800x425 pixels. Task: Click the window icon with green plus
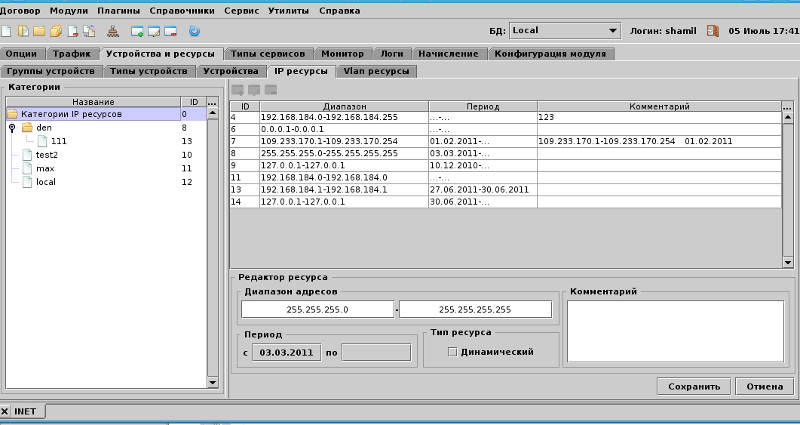point(137,31)
